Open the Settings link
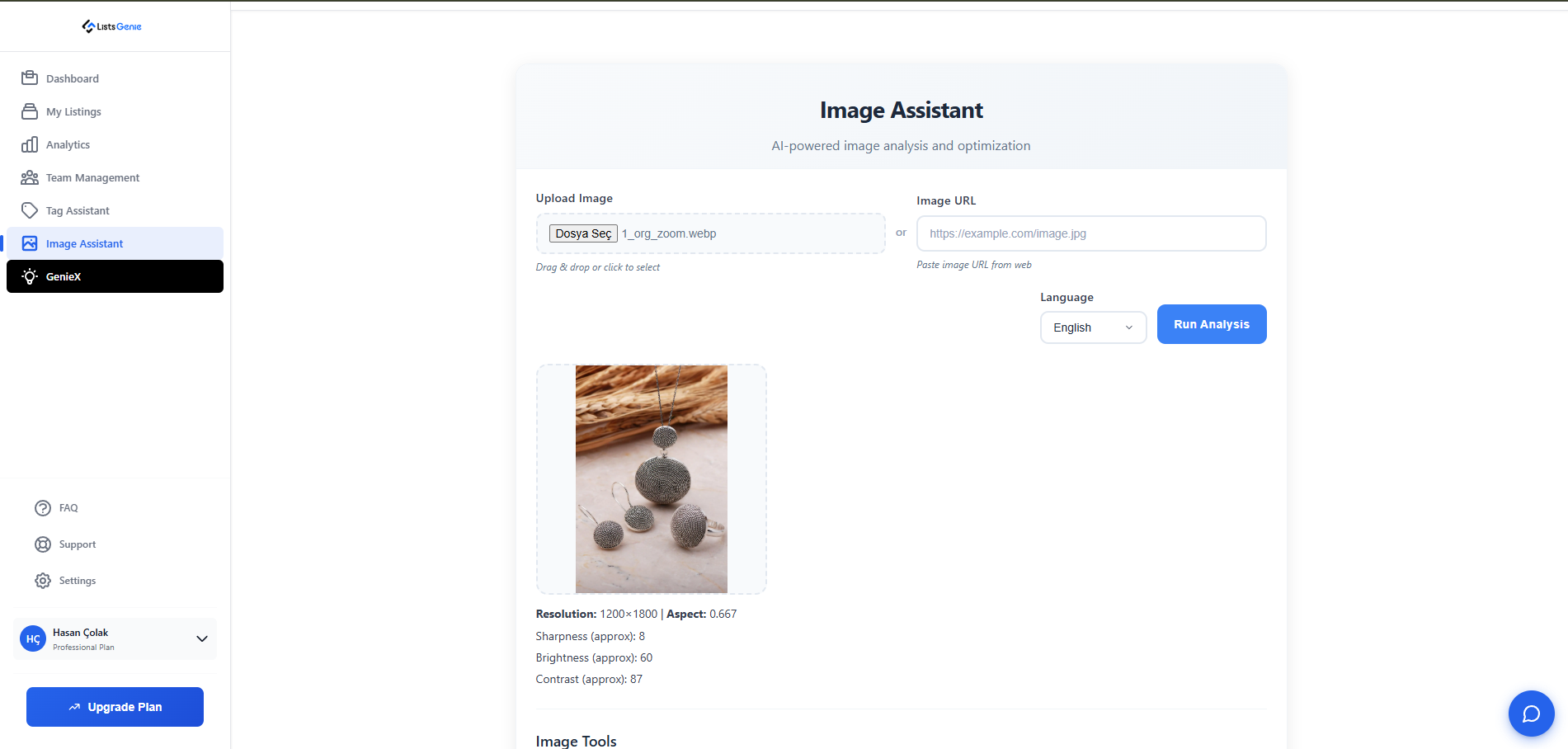Screen dimensions: 1568x749 pos(115,581)
